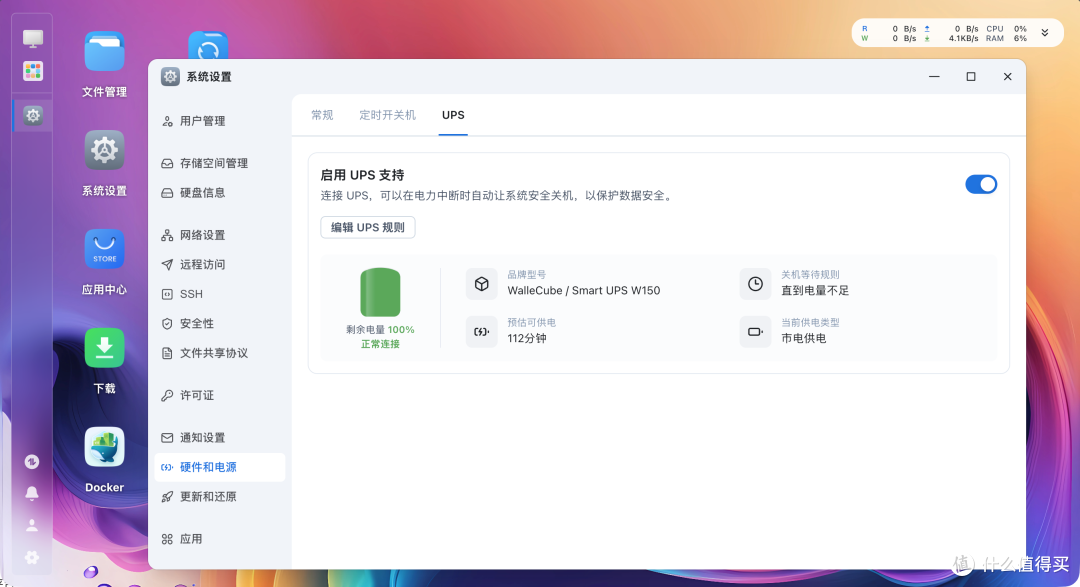
Task: Maximize the 系统设置 window
Action: [971, 76]
